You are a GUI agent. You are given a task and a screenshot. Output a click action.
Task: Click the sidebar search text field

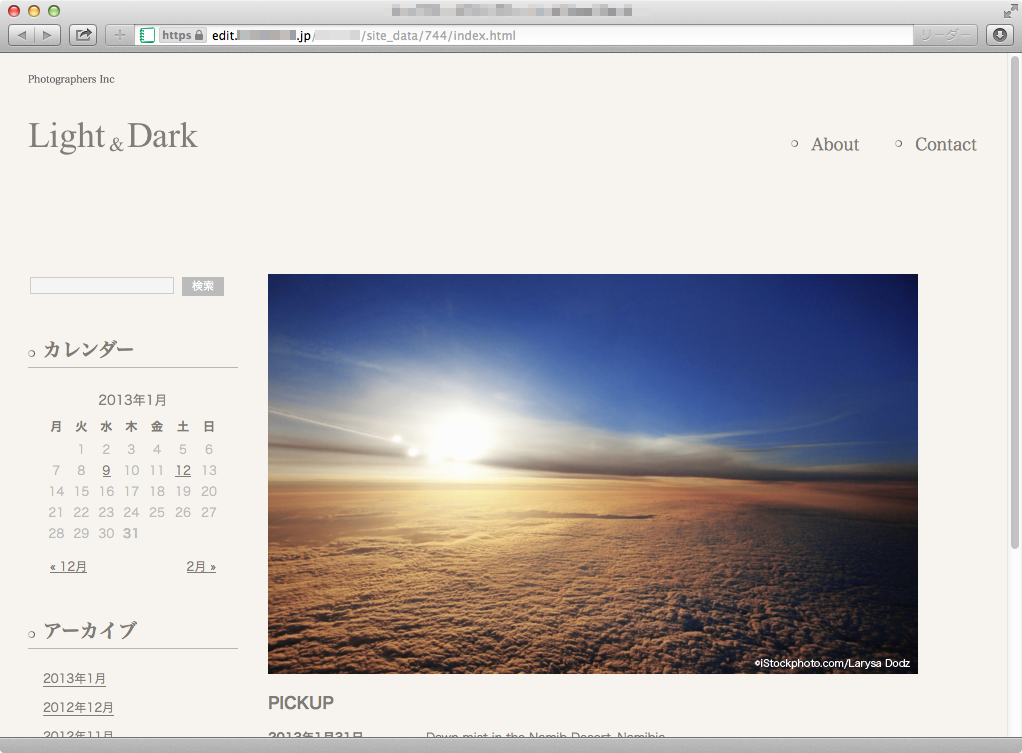(102, 286)
